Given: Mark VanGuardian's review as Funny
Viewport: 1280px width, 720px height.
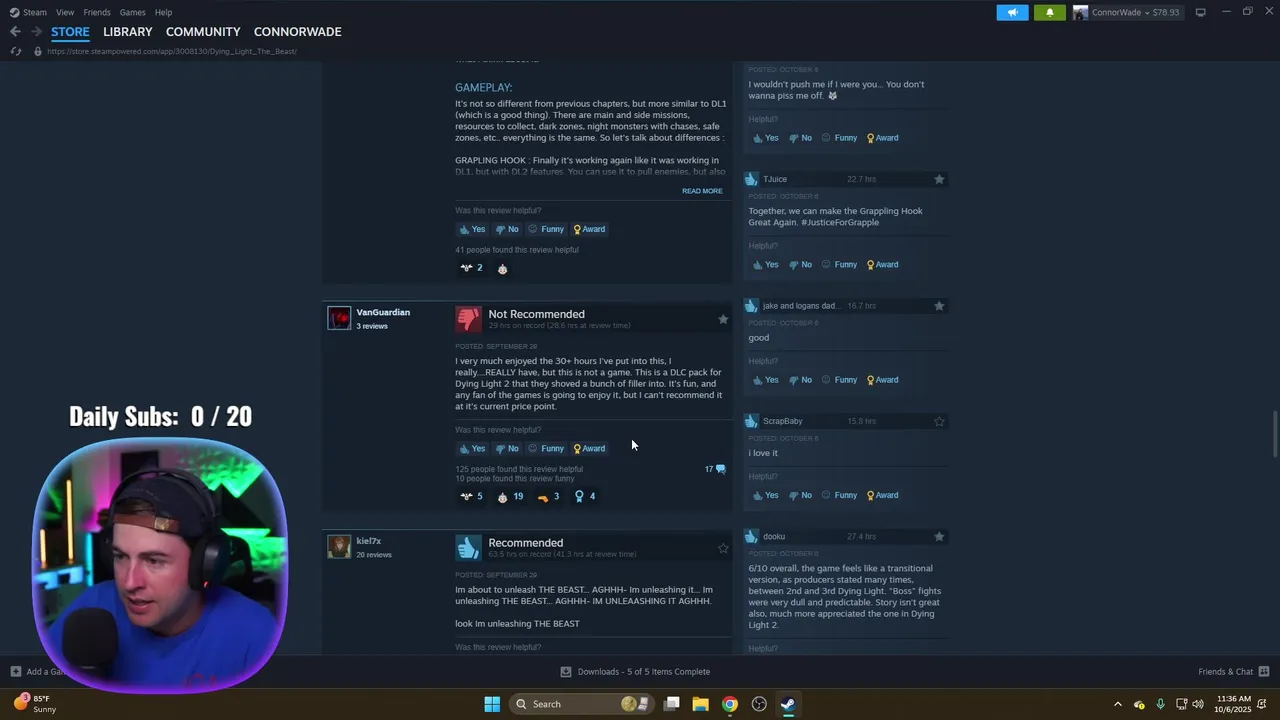Looking at the screenshot, I should tap(546, 448).
